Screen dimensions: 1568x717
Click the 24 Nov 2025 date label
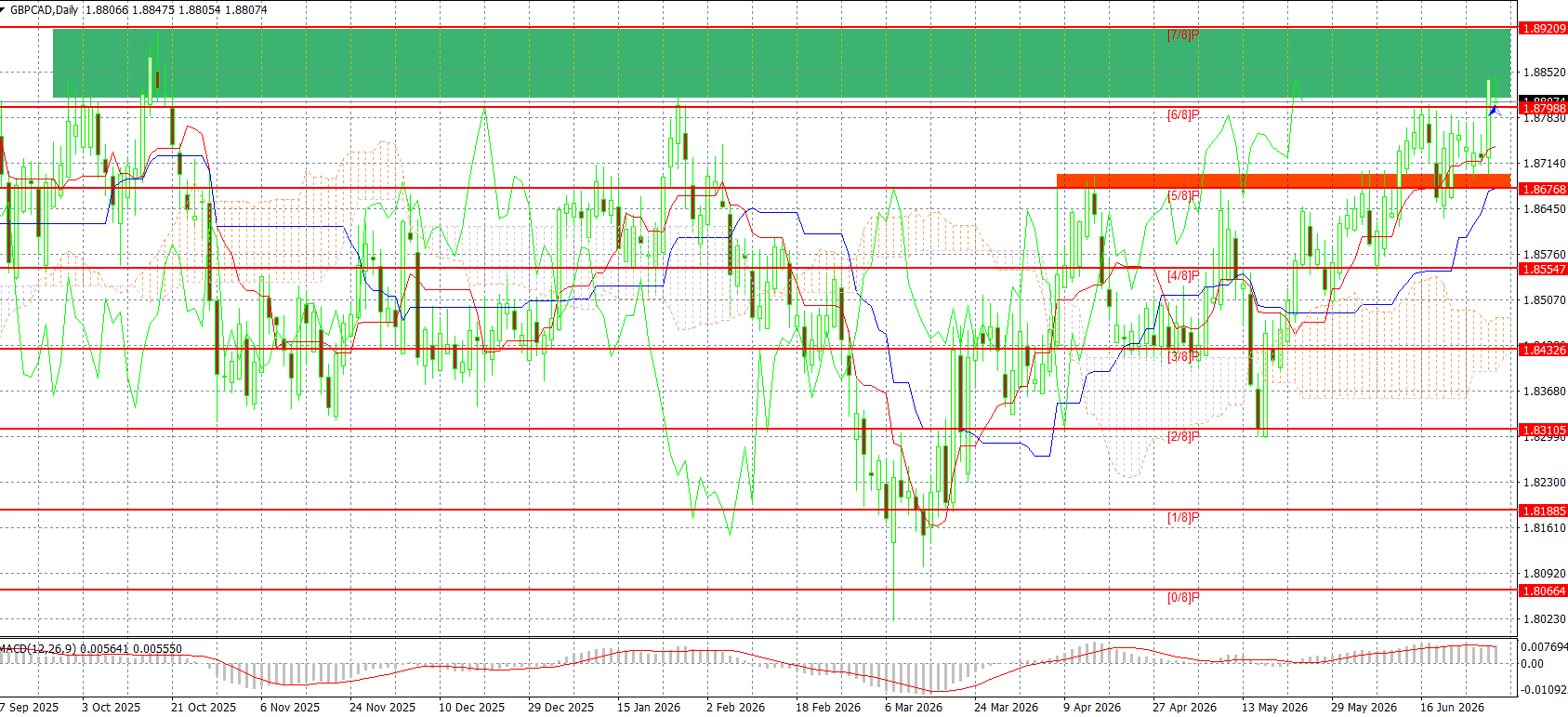(x=382, y=707)
